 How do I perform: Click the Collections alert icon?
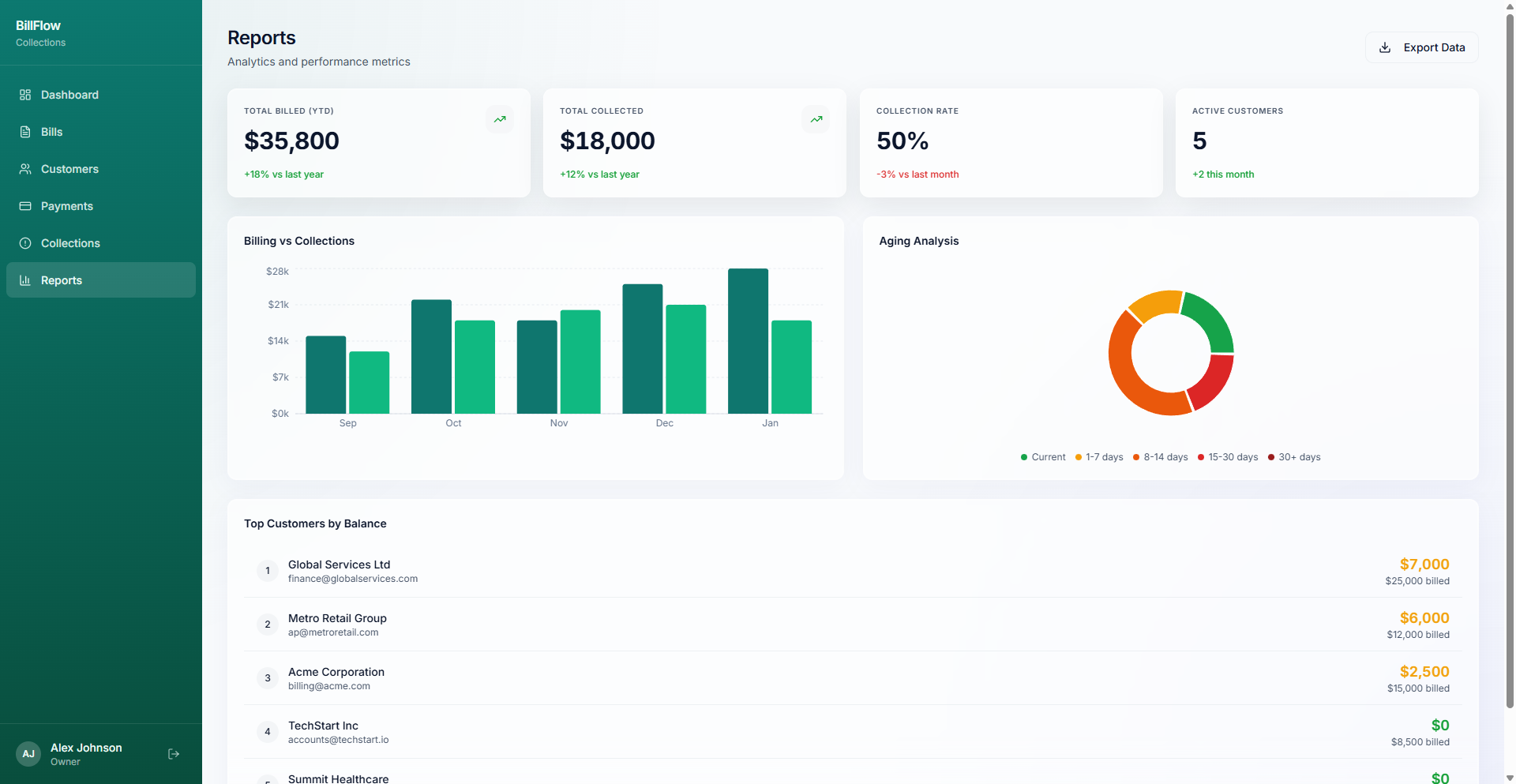pos(25,243)
